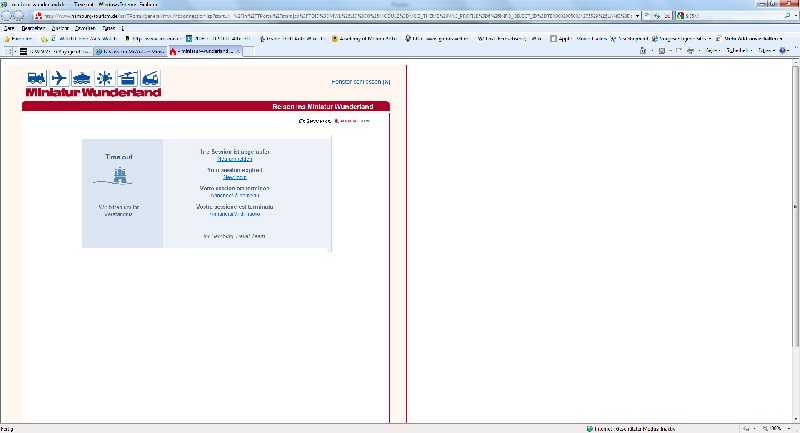The width and height of the screenshot is (800, 433).
Task: Click the ship icon in the page header
Action: tap(82, 78)
